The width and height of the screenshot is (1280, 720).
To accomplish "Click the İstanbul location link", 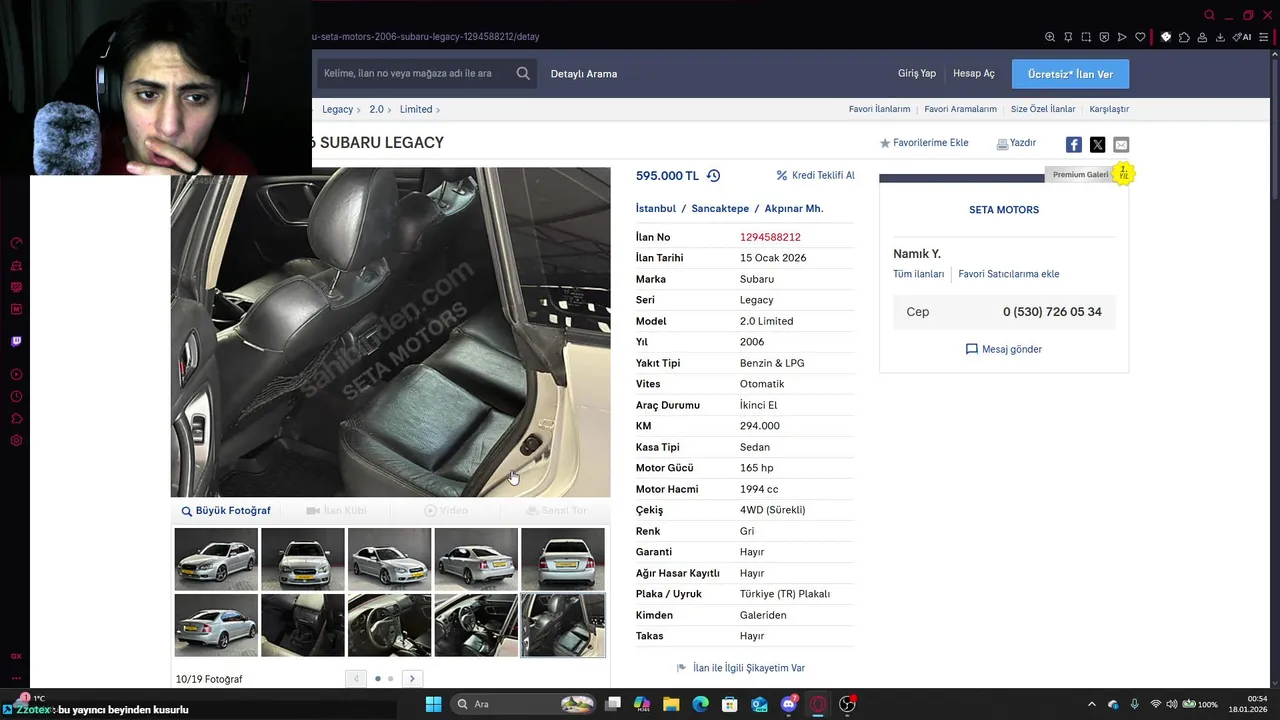I will coord(656,208).
